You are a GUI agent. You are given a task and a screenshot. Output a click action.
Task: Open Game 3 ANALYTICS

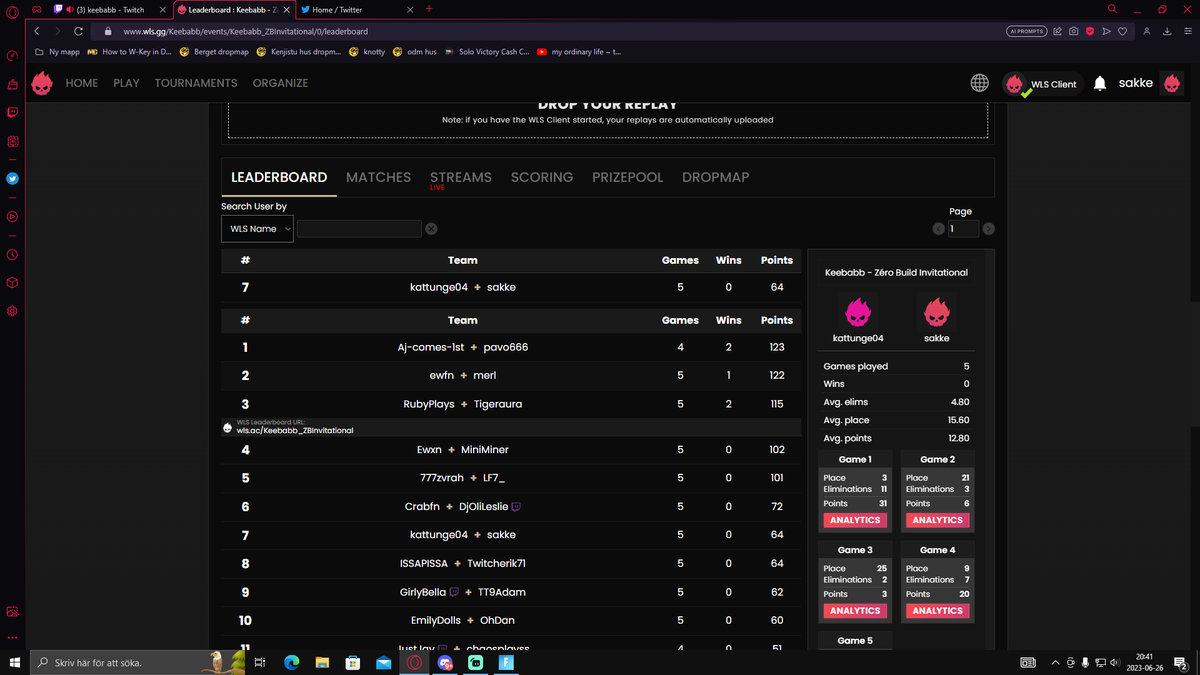(855, 610)
